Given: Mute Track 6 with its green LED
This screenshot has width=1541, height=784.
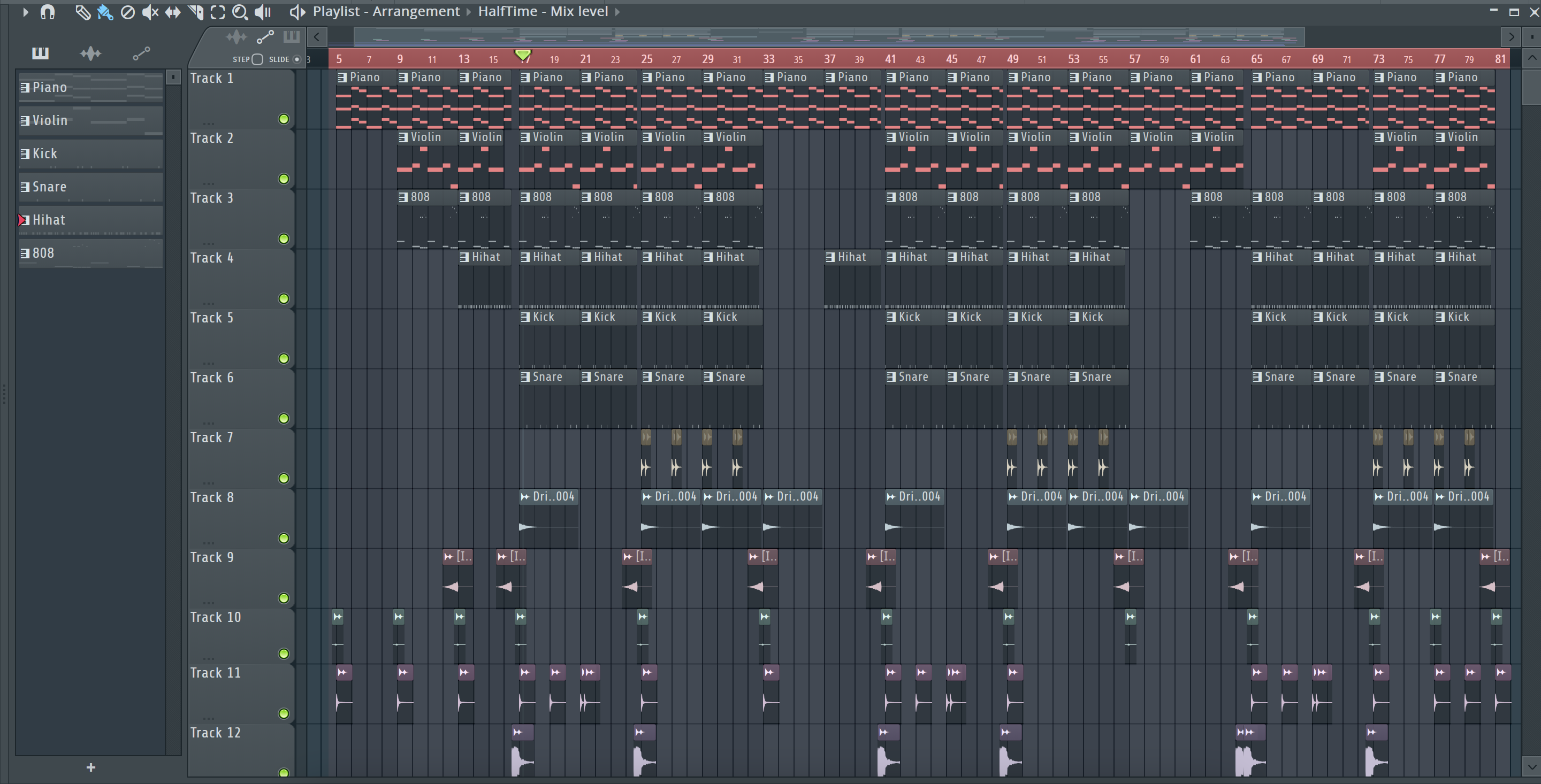Looking at the screenshot, I should (x=284, y=418).
